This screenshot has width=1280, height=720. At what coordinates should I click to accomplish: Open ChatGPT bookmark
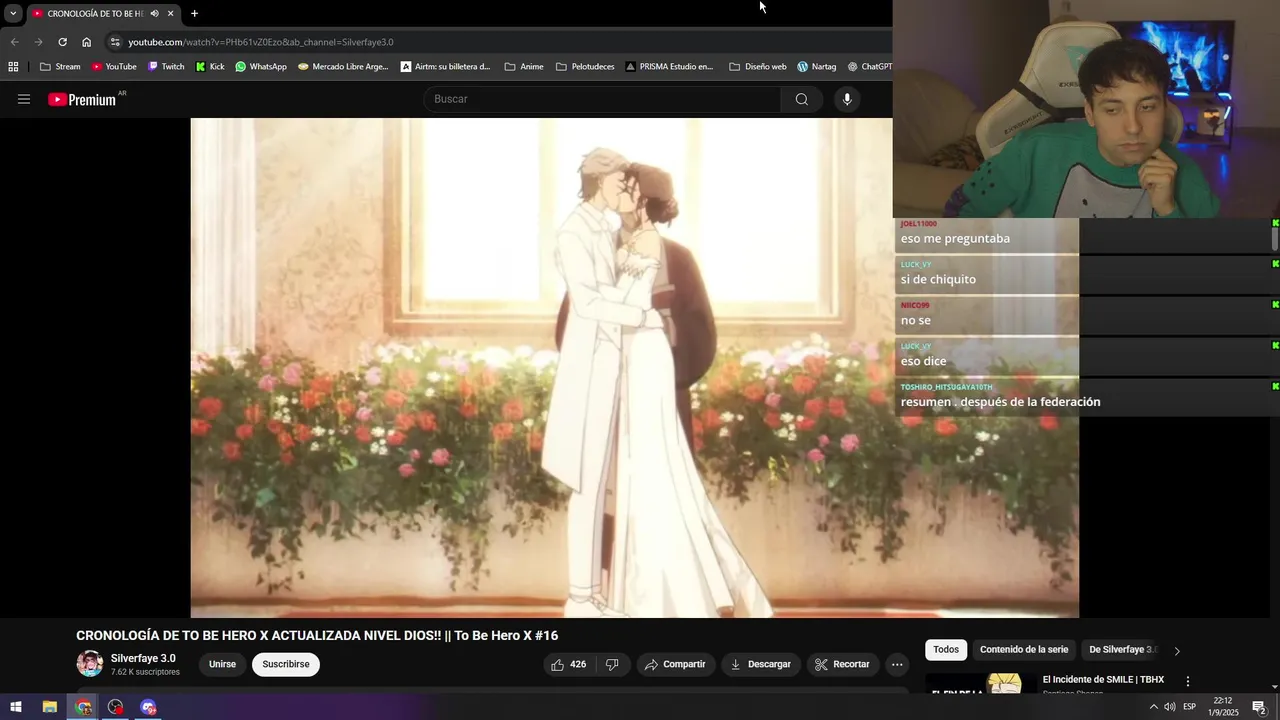pyautogui.click(x=869, y=67)
